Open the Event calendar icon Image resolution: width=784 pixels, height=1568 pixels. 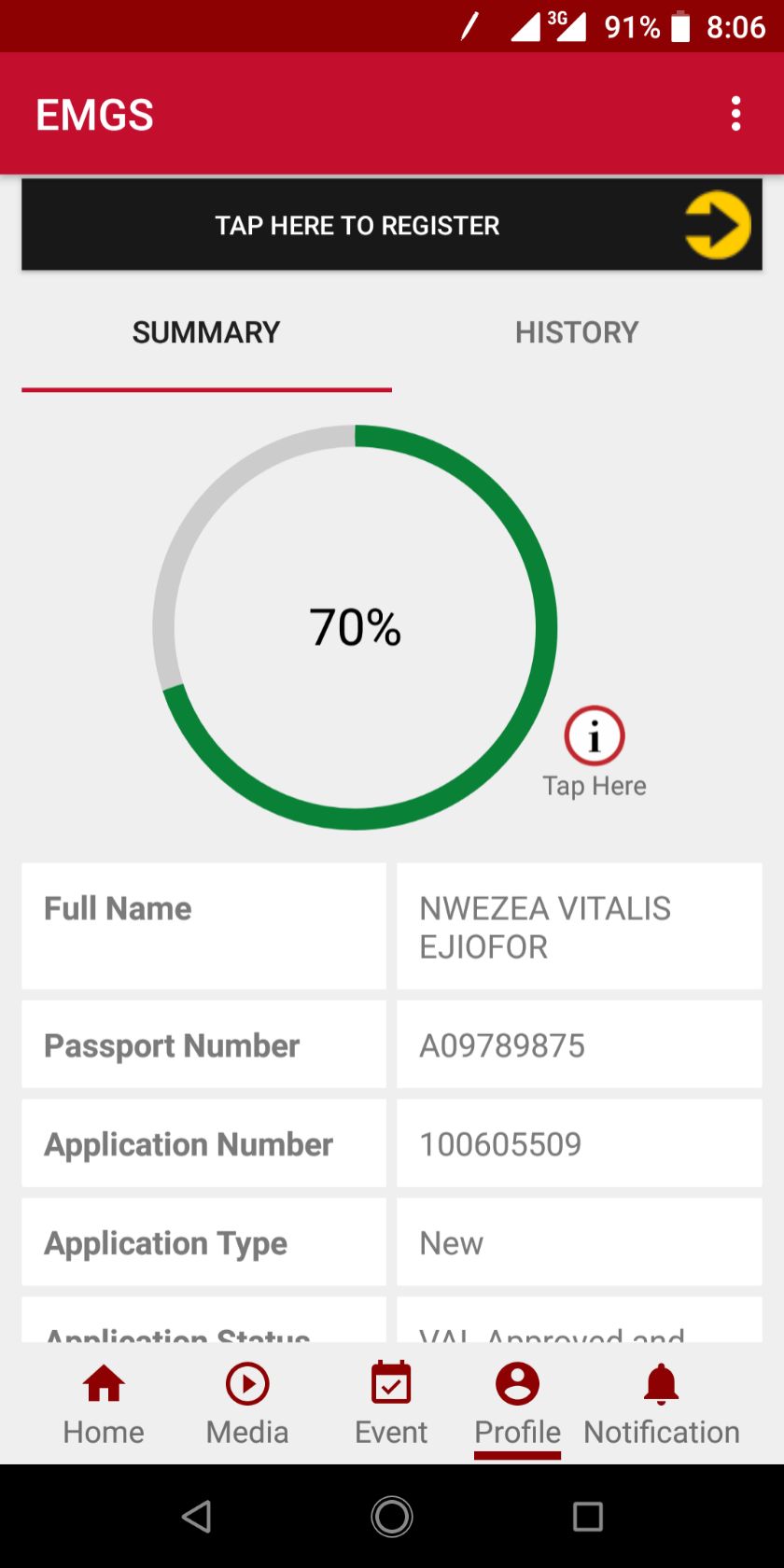point(391,1384)
